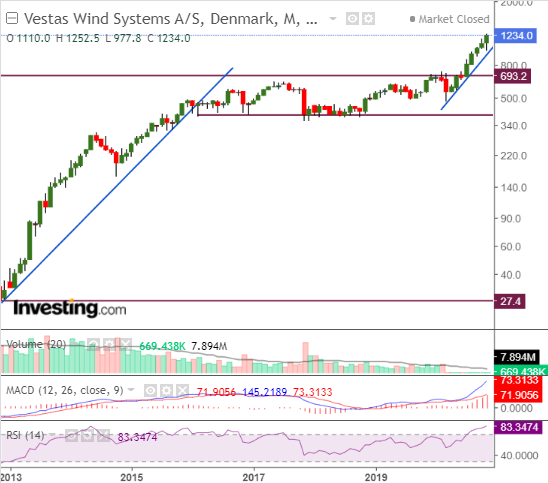Select the MACD (12, 26, close, 9) label
The image size is (548, 483).
tap(65, 390)
